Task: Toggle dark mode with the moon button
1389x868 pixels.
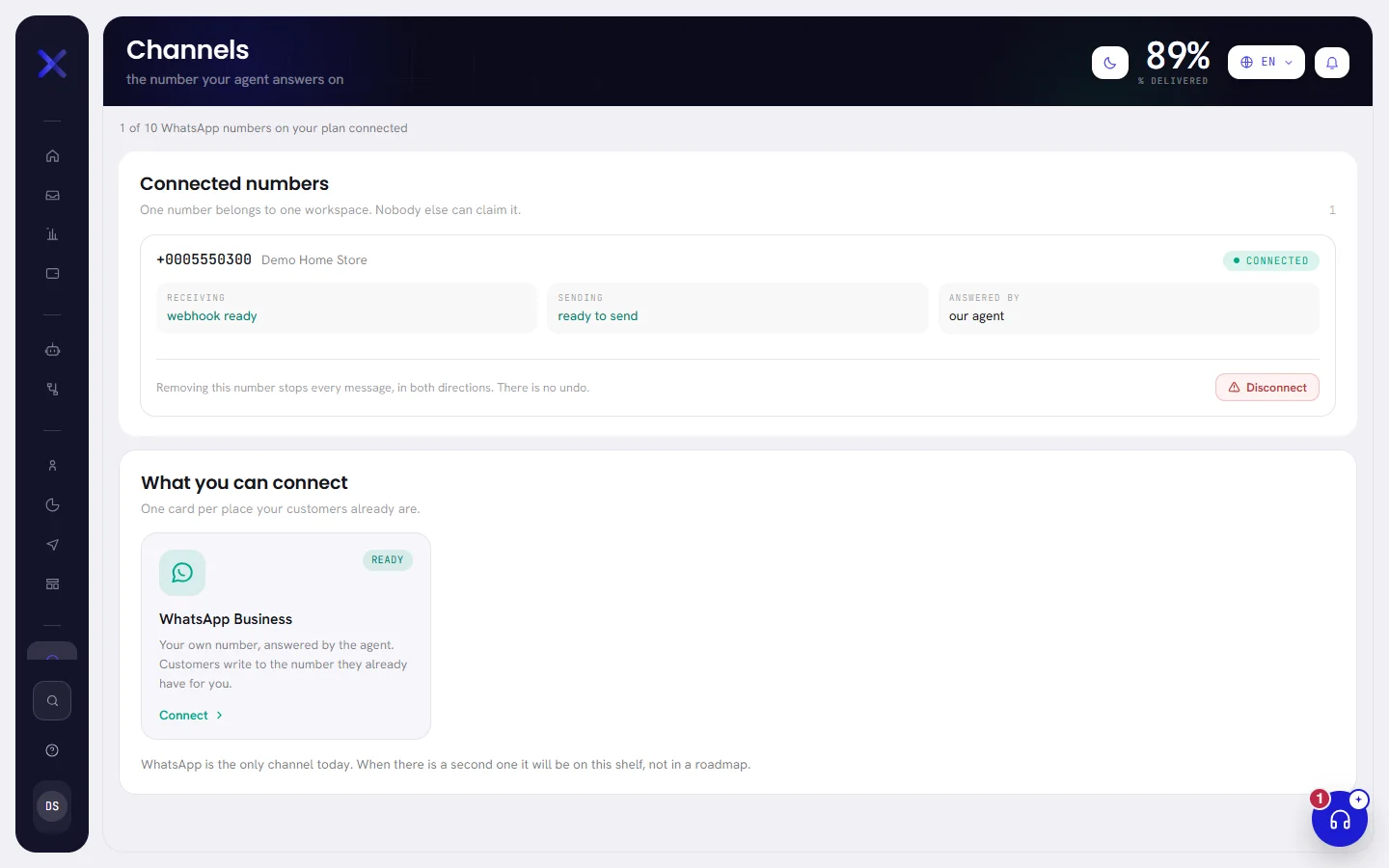Action: [x=1110, y=63]
